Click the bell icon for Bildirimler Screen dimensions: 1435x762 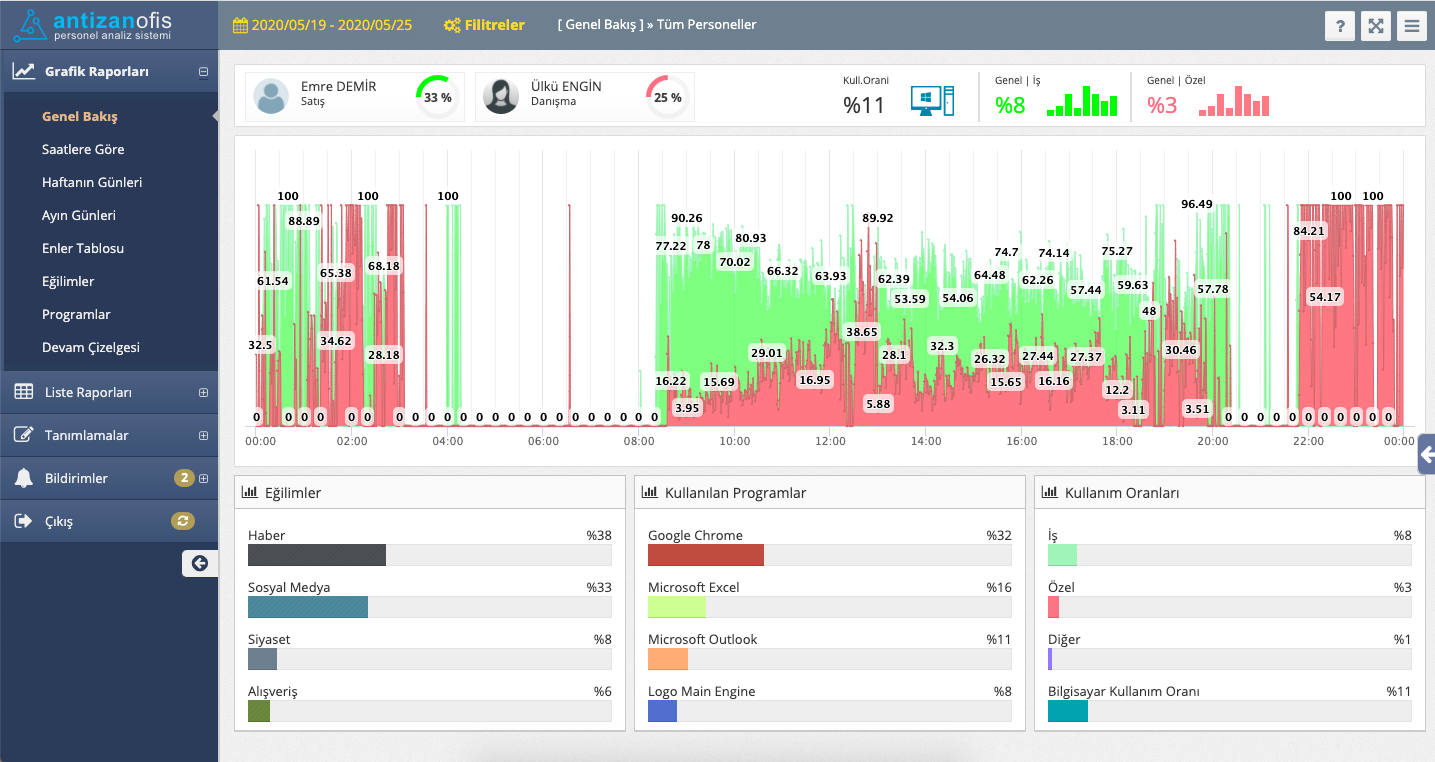pyautogui.click(x=23, y=478)
